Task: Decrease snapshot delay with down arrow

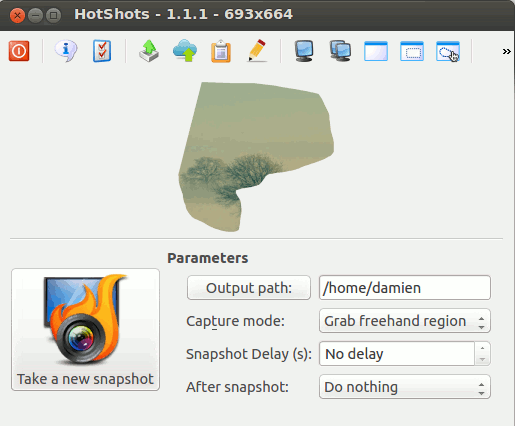Action: pos(482,360)
